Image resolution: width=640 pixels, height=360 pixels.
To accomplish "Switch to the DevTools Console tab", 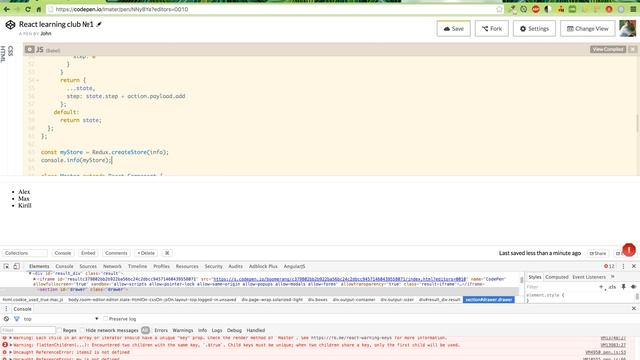I will [64, 266].
